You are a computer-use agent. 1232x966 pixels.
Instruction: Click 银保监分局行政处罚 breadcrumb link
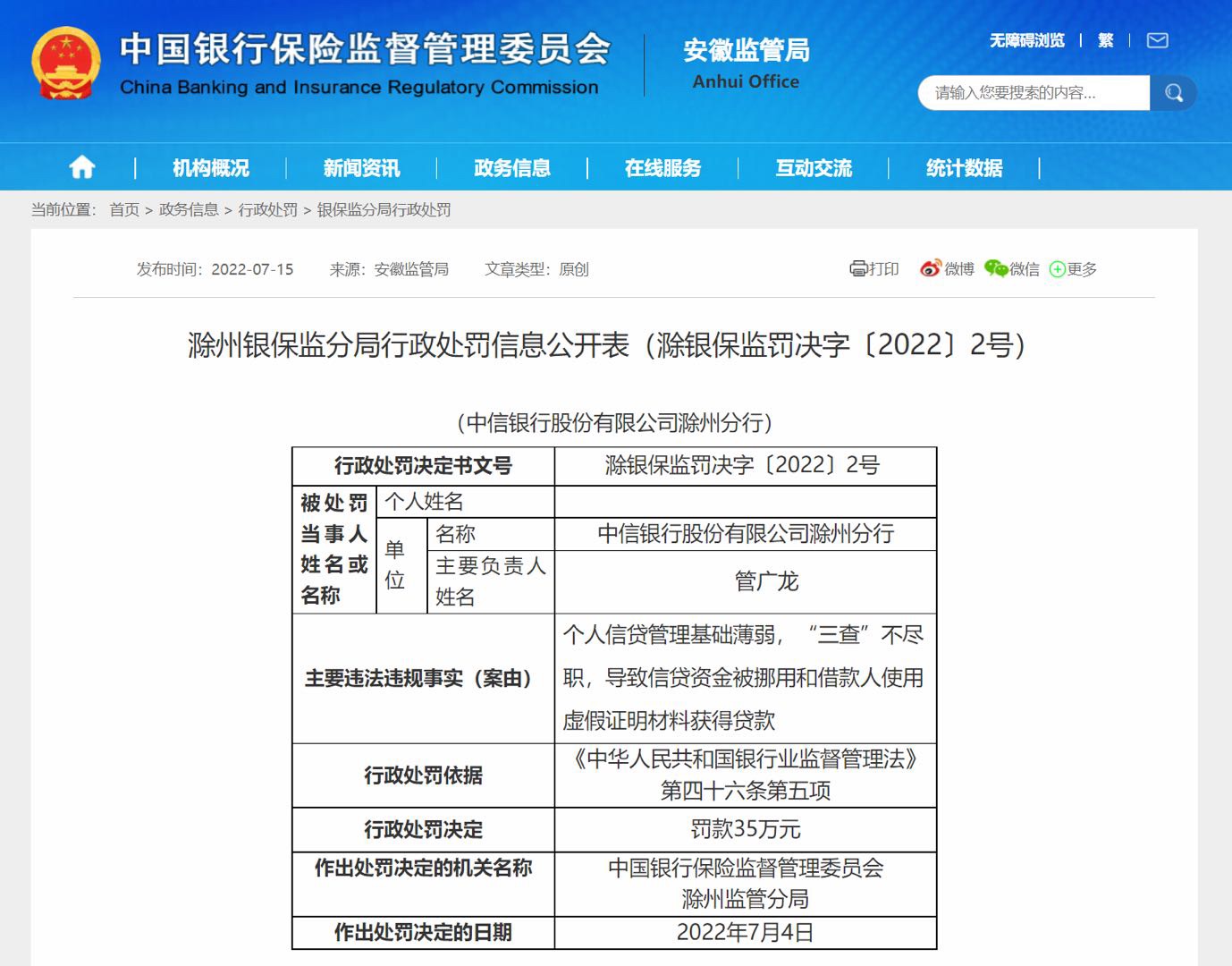pyautogui.click(x=384, y=209)
